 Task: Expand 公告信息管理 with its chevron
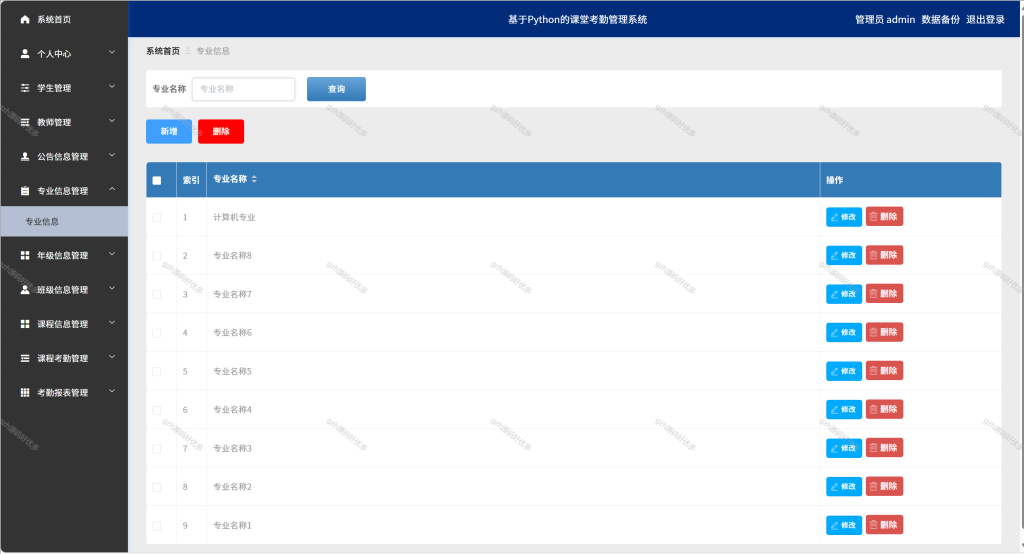tap(112, 155)
